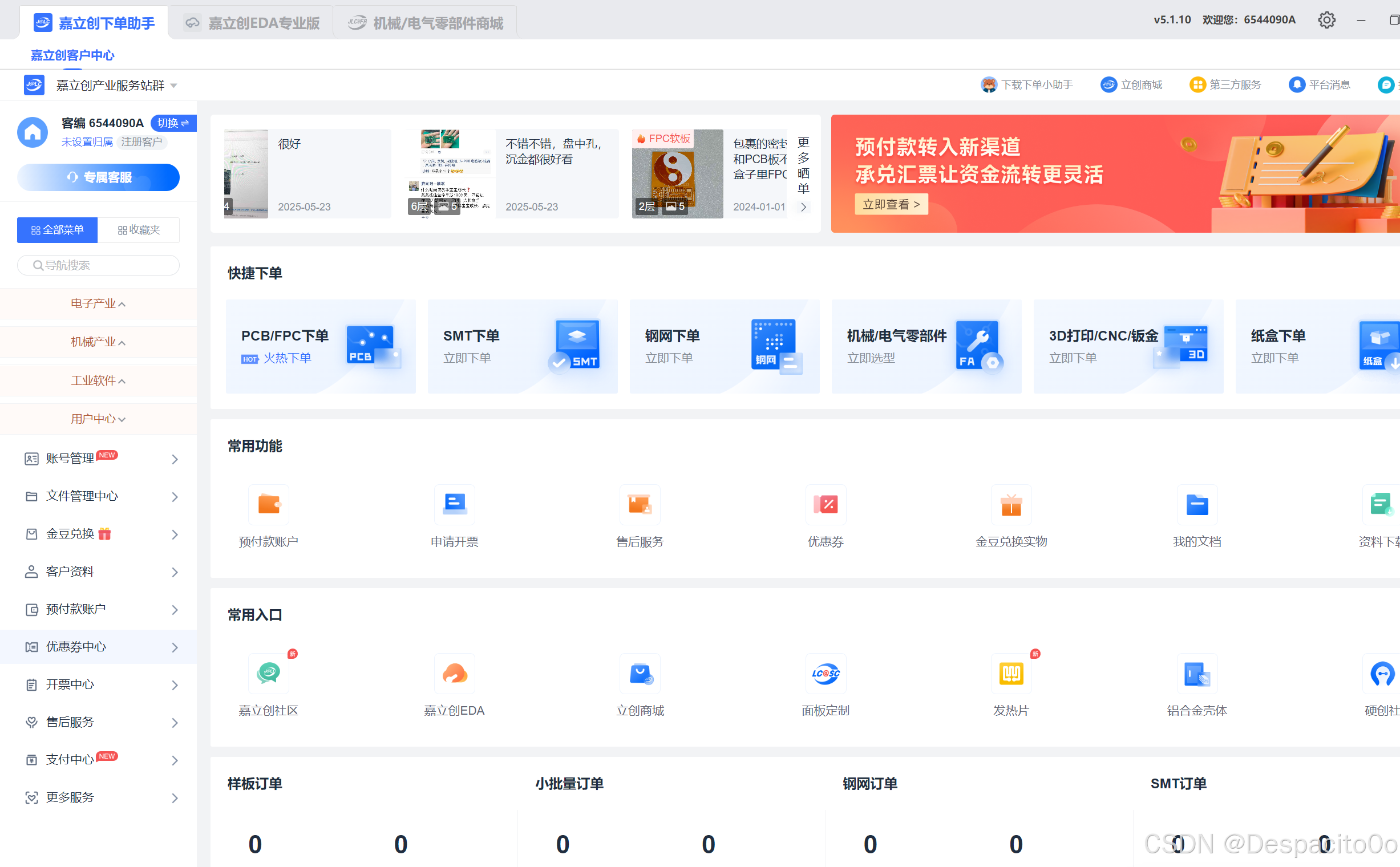Click the 金豆兑换实物 gift icon
Image resolution: width=1400 pixels, height=867 pixels.
1010,505
